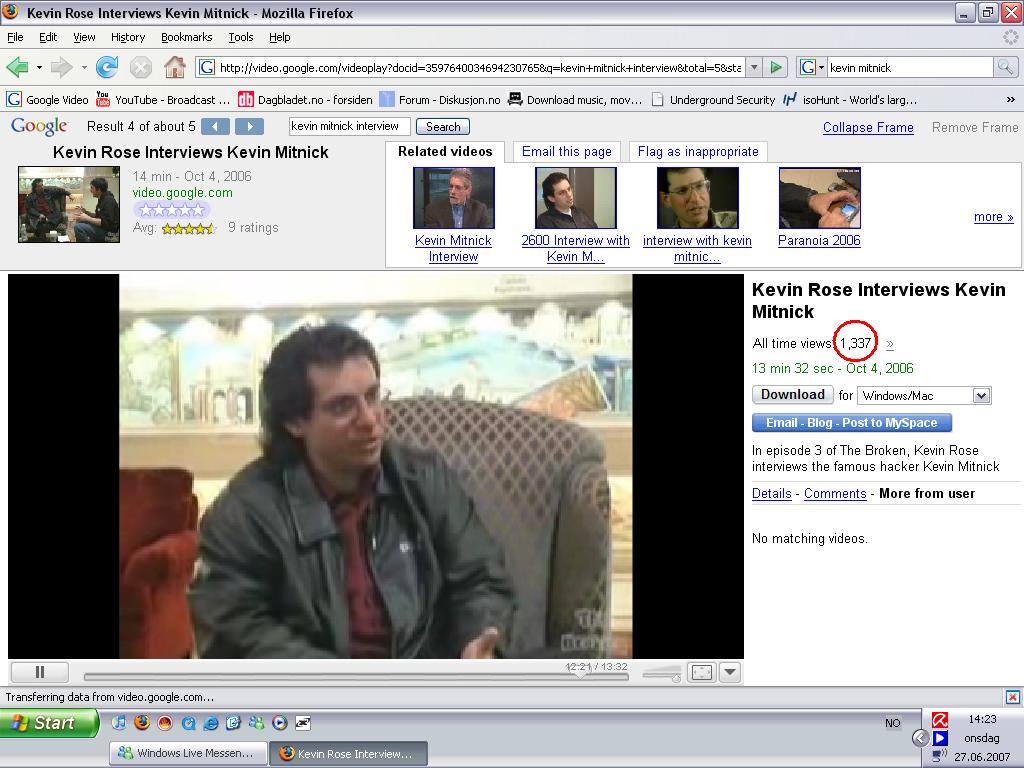This screenshot has height=768, width=1024.
Task: Pause the video playback
Action: tap(40, 672)
